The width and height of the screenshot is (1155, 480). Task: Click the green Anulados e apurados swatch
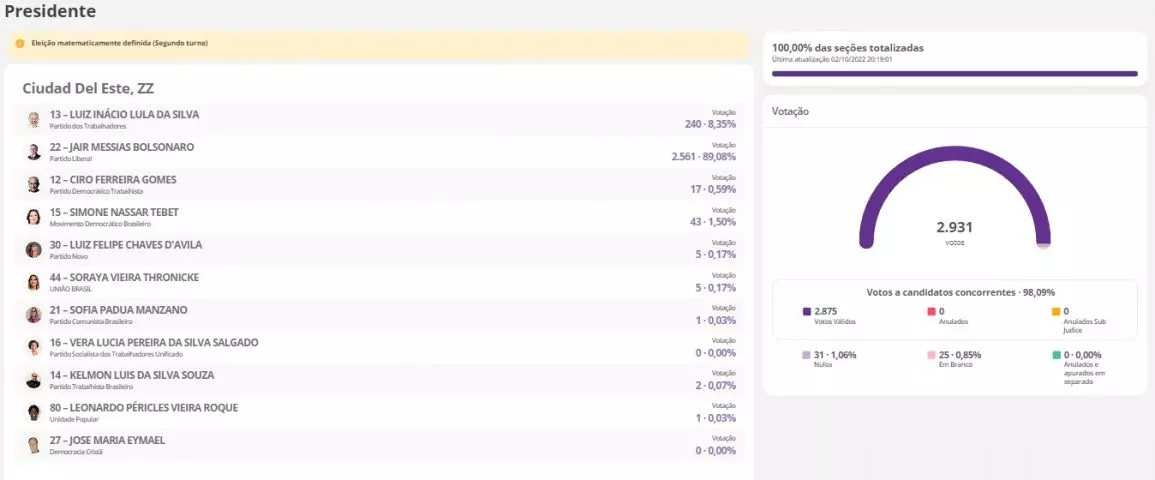point(1055,355)
